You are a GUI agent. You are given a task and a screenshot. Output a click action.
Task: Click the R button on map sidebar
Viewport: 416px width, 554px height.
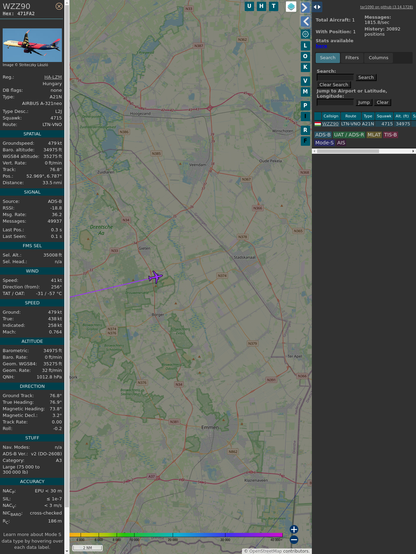coord(305,130)
